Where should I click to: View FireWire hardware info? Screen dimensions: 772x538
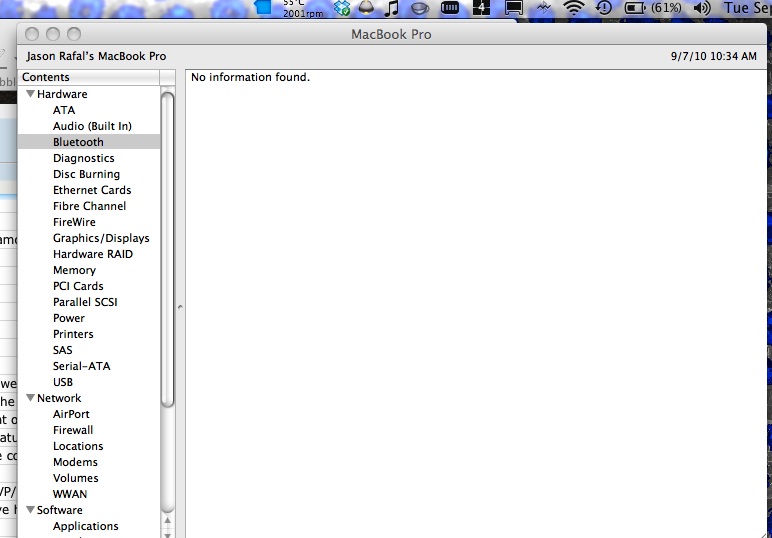pos(74,222)
